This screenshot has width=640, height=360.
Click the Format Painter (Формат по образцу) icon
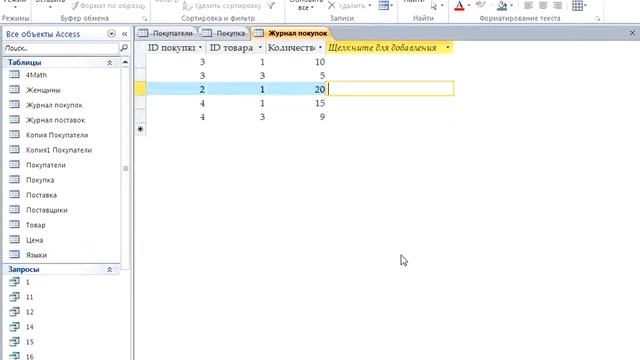[x=75, y=6]
